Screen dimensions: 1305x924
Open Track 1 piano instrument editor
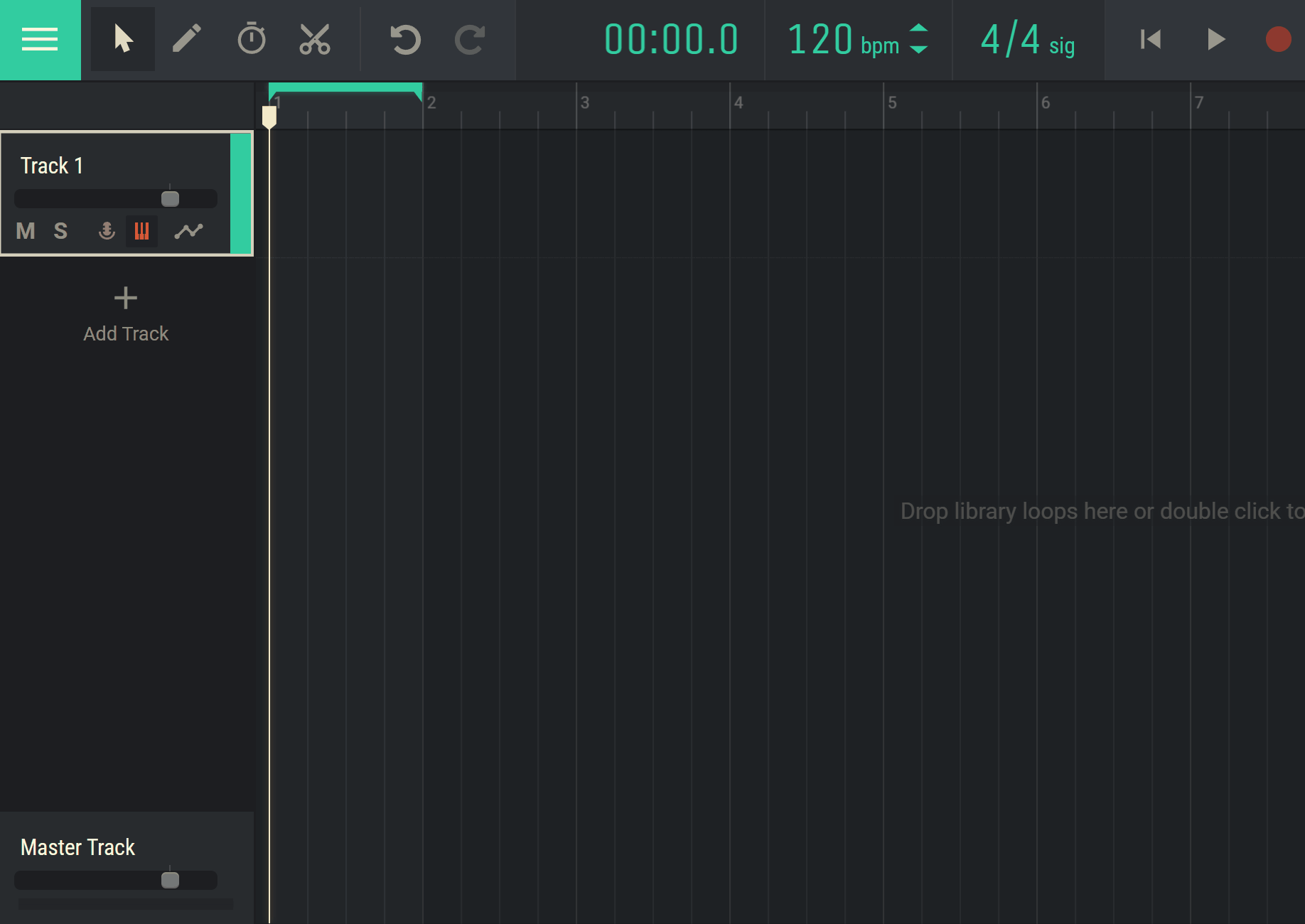(x=142, y=231)
